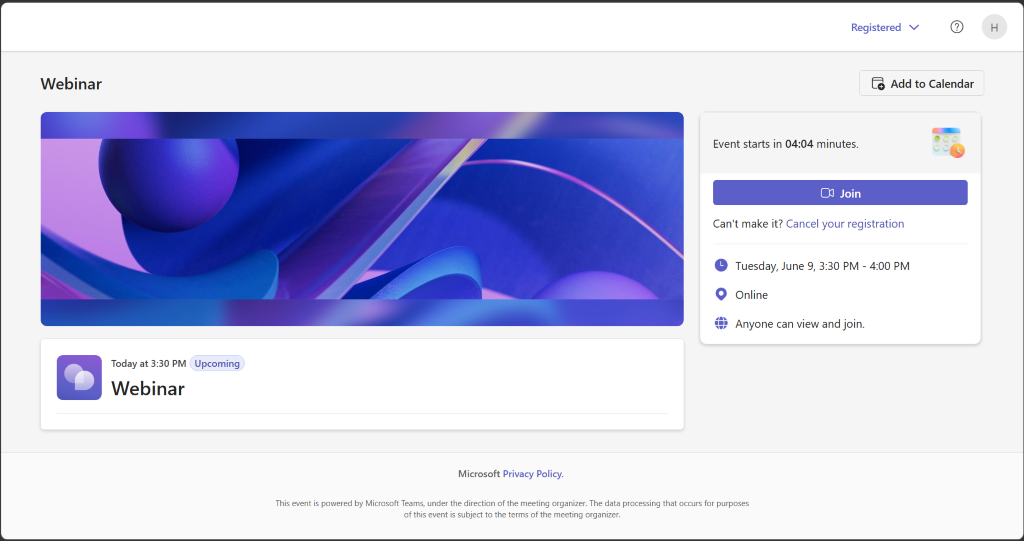Click the 'Online' location text
Image resolution: width=1024 pixels, height=541 pixels.
752,295
